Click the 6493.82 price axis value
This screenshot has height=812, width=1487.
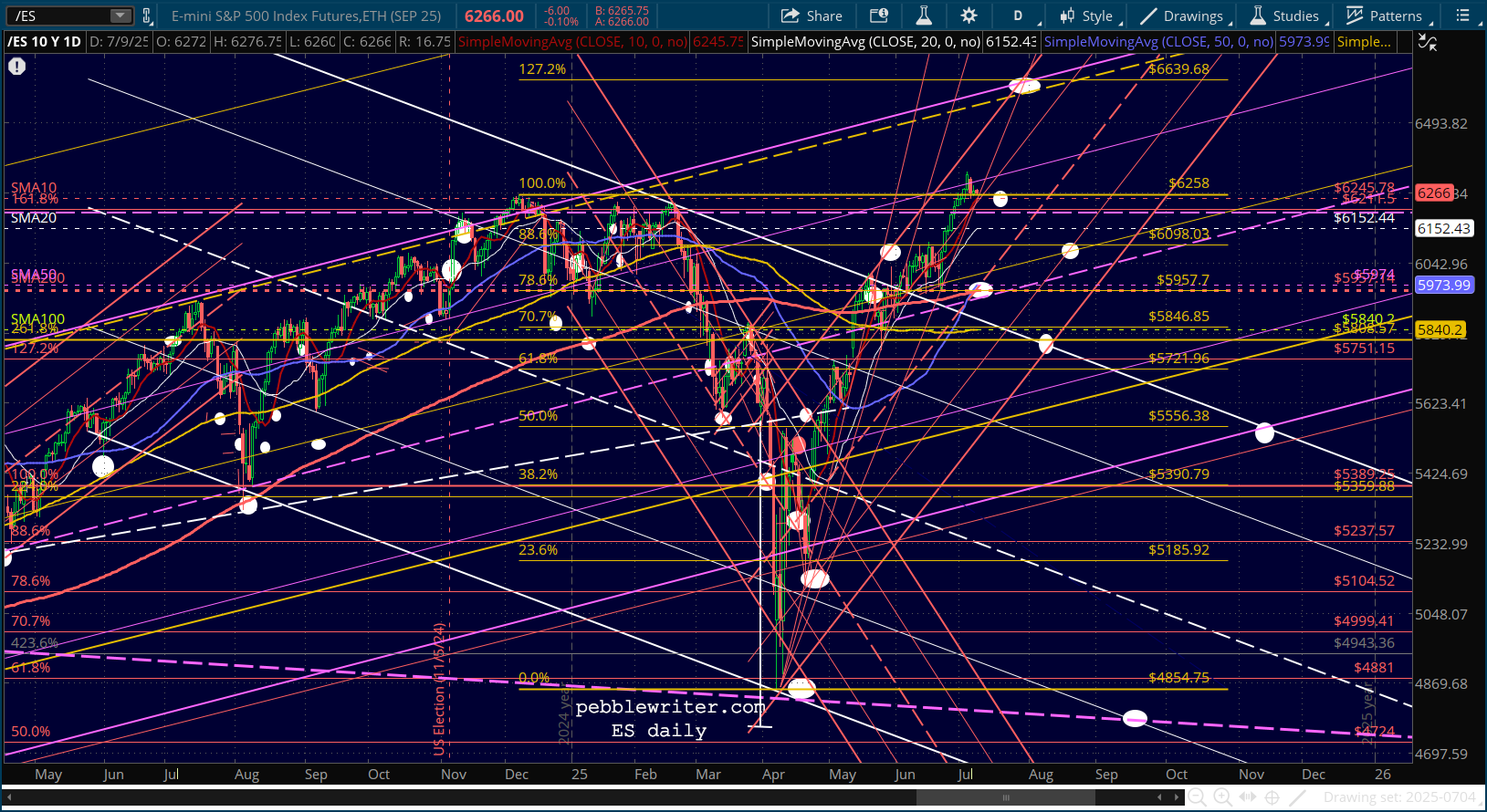1441,124
